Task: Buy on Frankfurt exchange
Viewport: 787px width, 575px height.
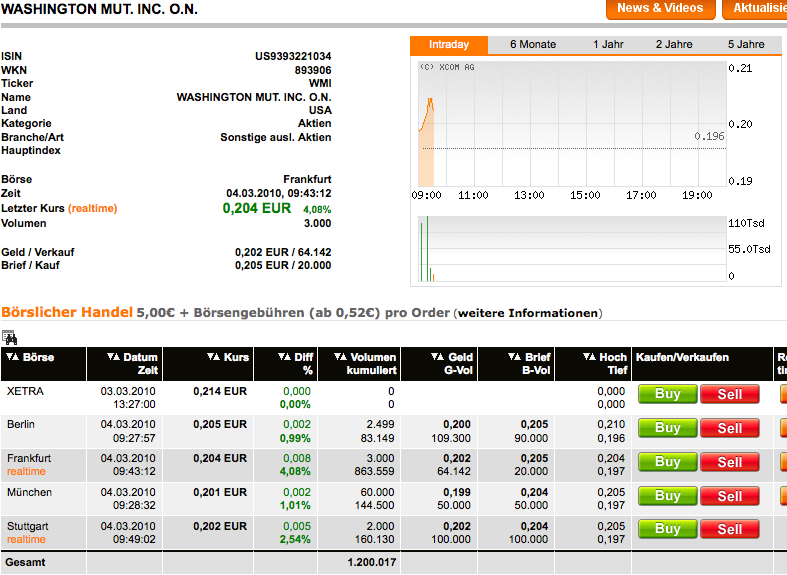Action: (668, 462)
